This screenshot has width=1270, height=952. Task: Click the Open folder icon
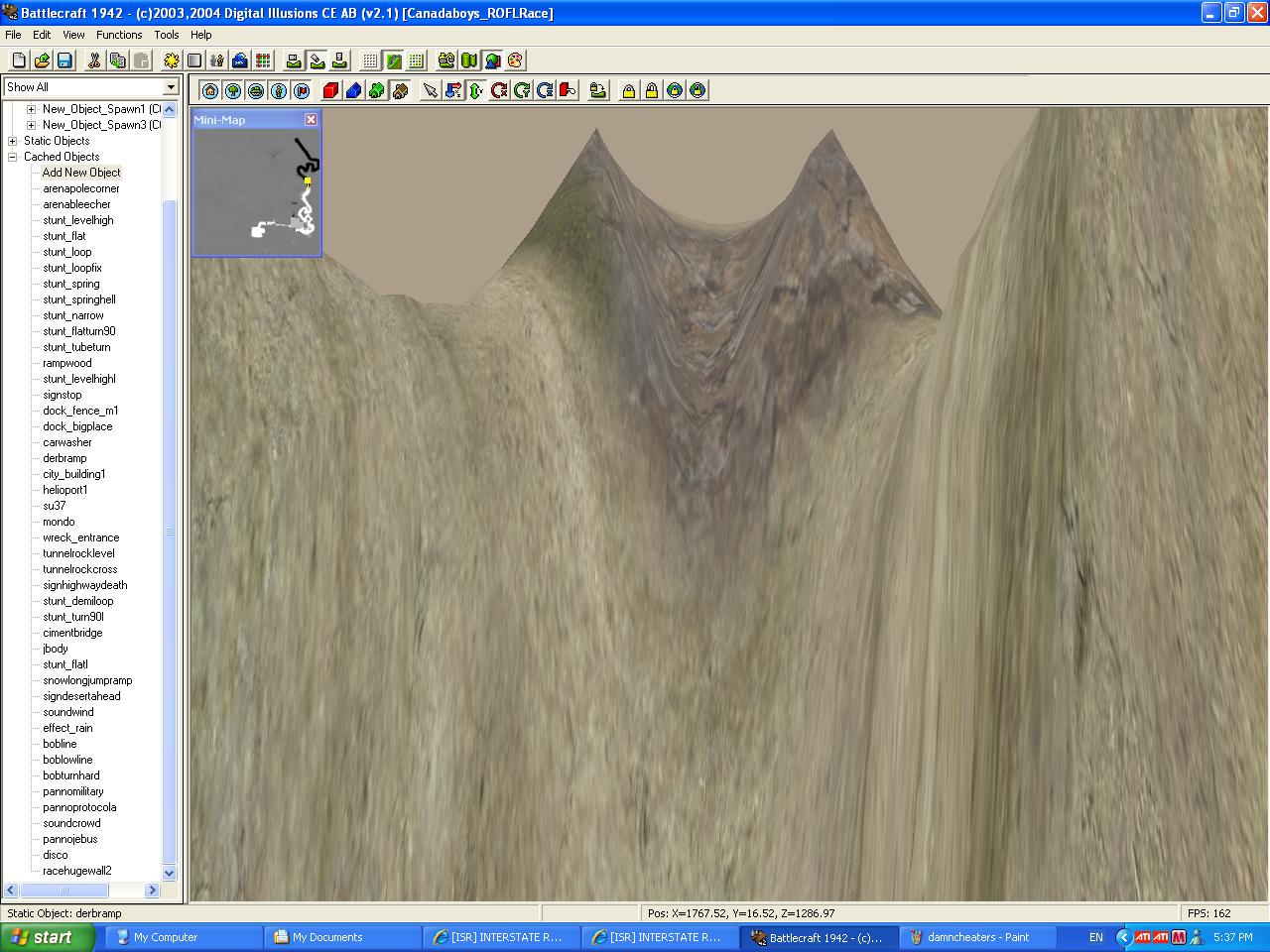point(42,60)
